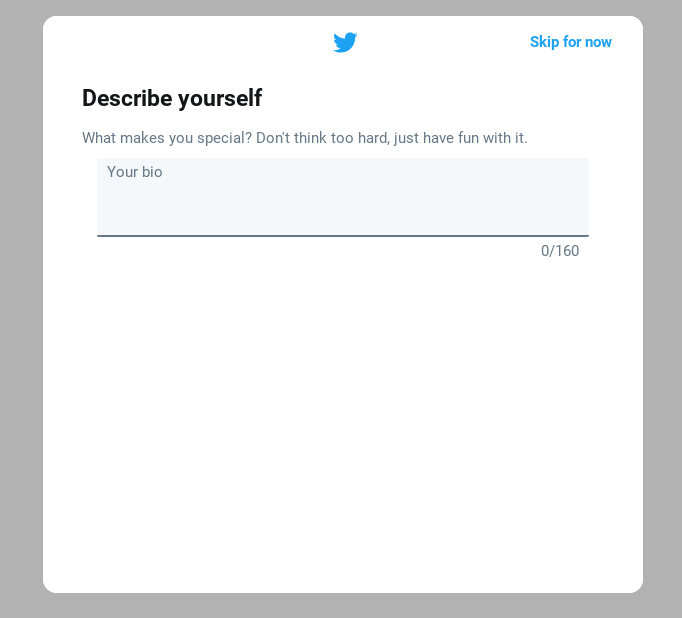This screenshot has height=618, width=682.
Task: Click the 'What makes you special?' prompt text
Action: pos(167,138)
